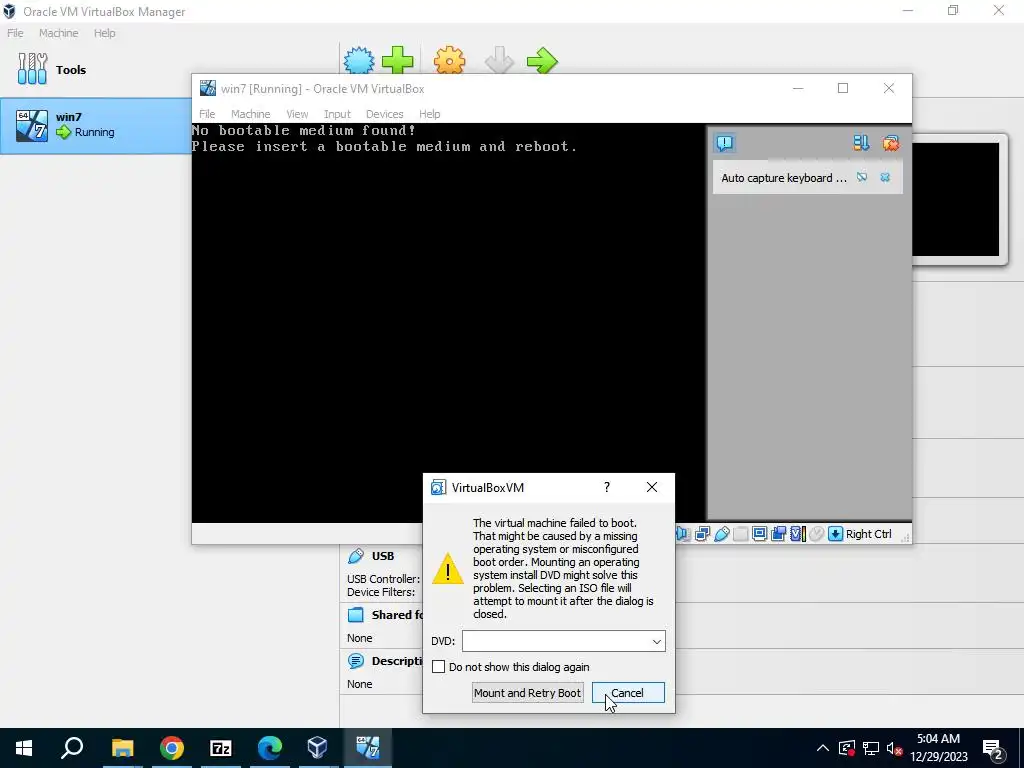Click the muted volume tray icon
The width and height of the screenshot is (1024, 768).
point(894,749)
